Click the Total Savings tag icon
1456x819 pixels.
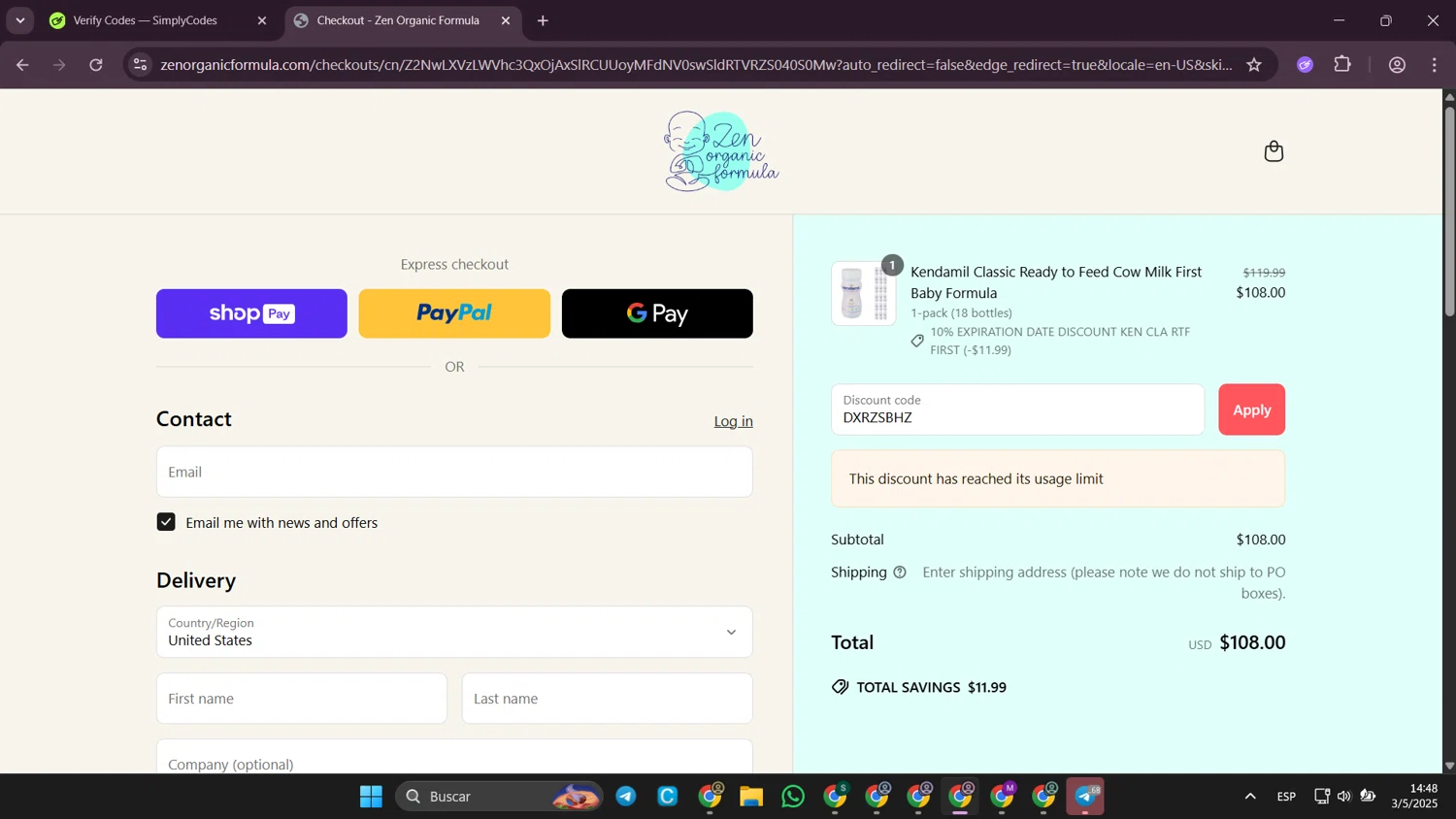840,687
